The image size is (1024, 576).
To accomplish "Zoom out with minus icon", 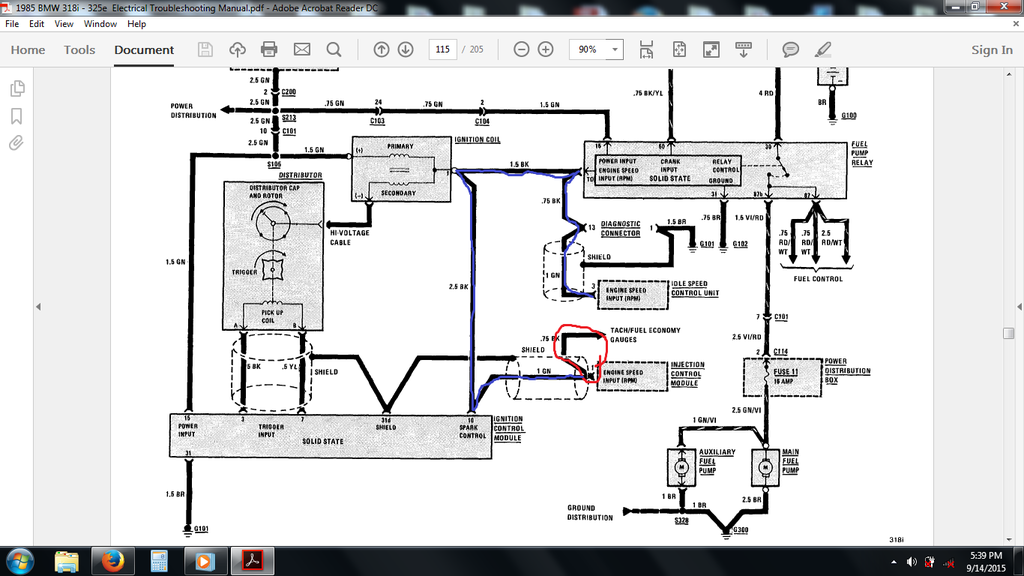I will pos(521,50).
